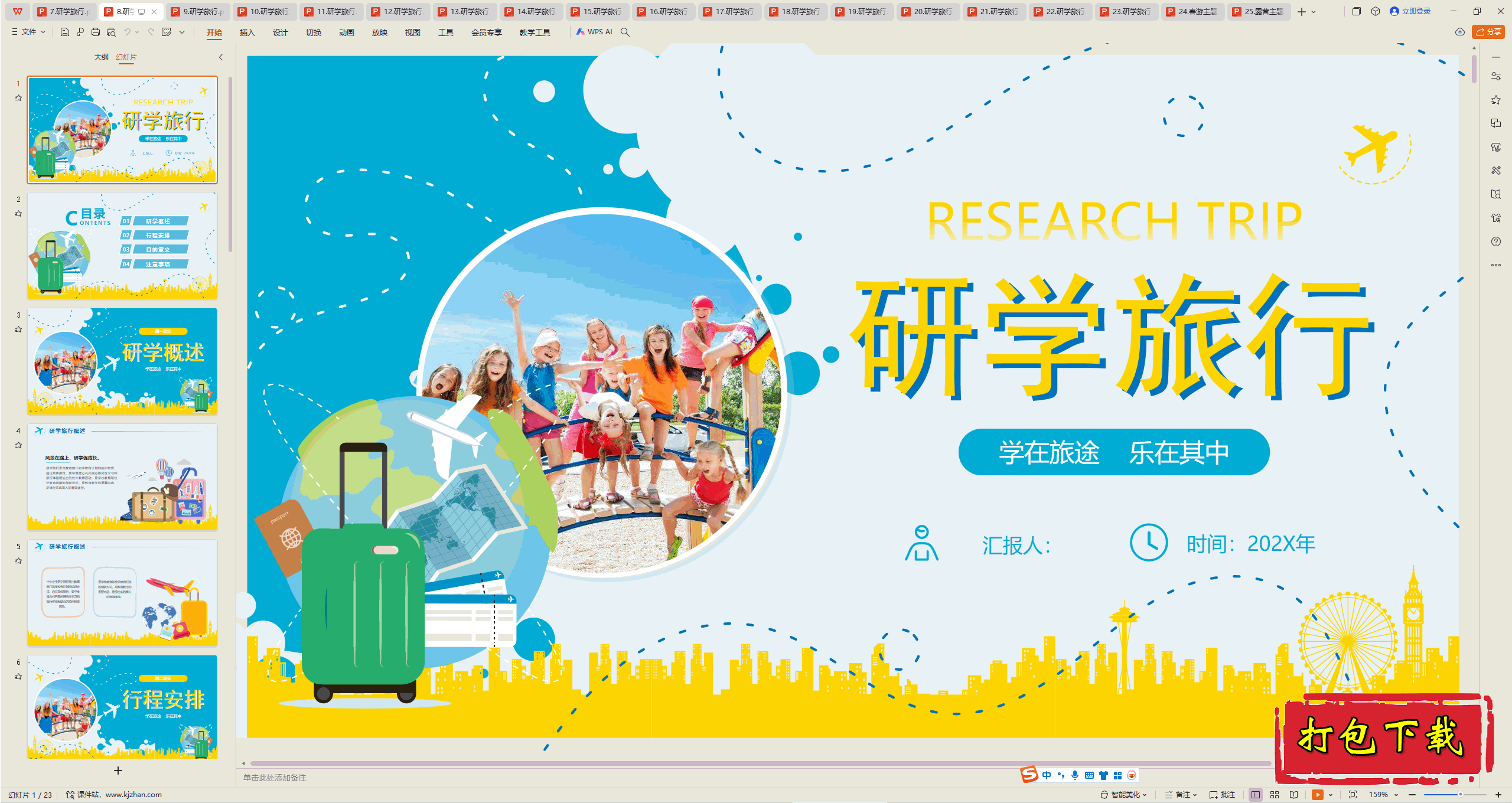
Task: Click the IME soft keyboard icon
Action: 1089,775
